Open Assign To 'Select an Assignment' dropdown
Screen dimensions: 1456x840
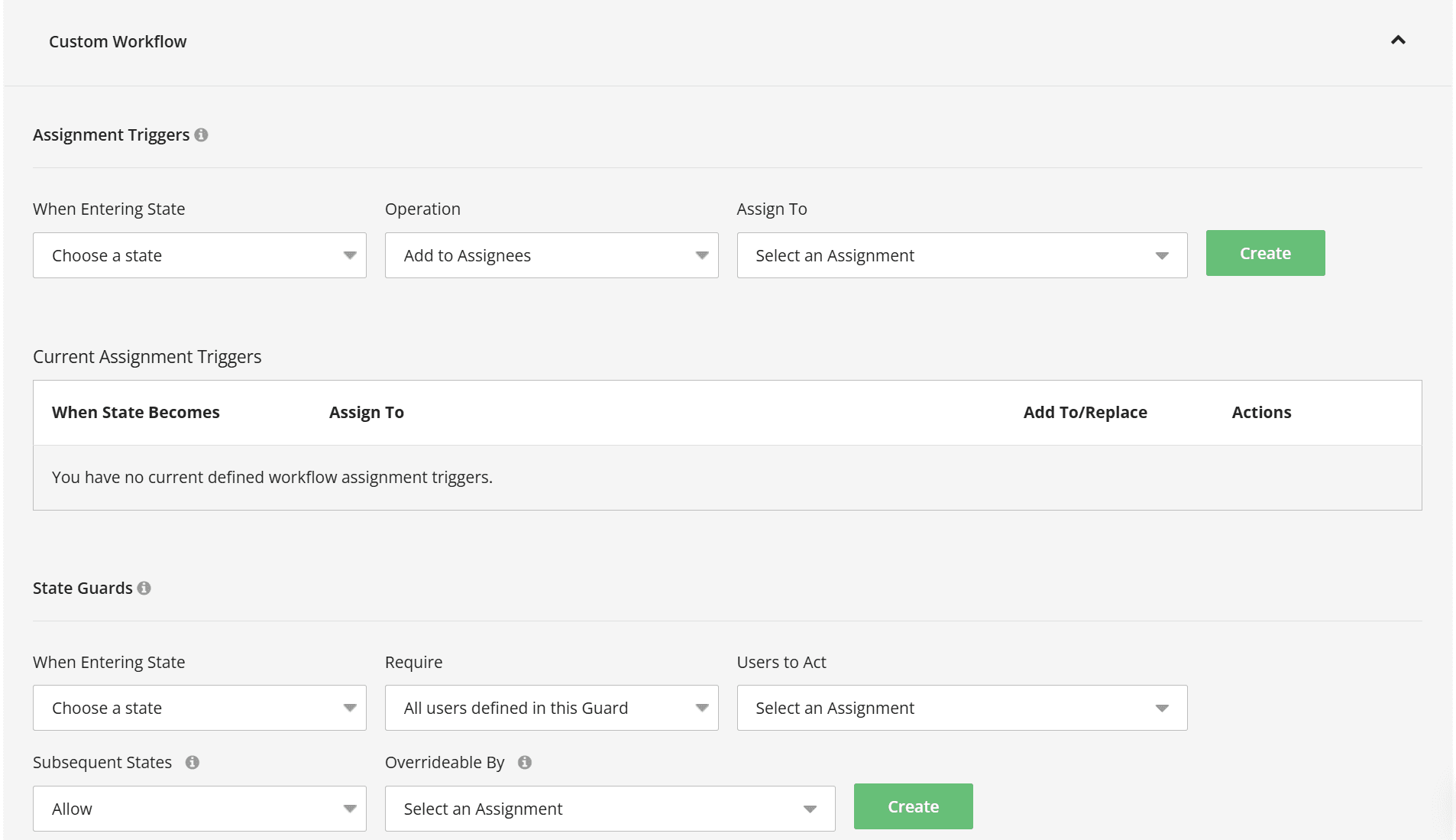(962, 255)
